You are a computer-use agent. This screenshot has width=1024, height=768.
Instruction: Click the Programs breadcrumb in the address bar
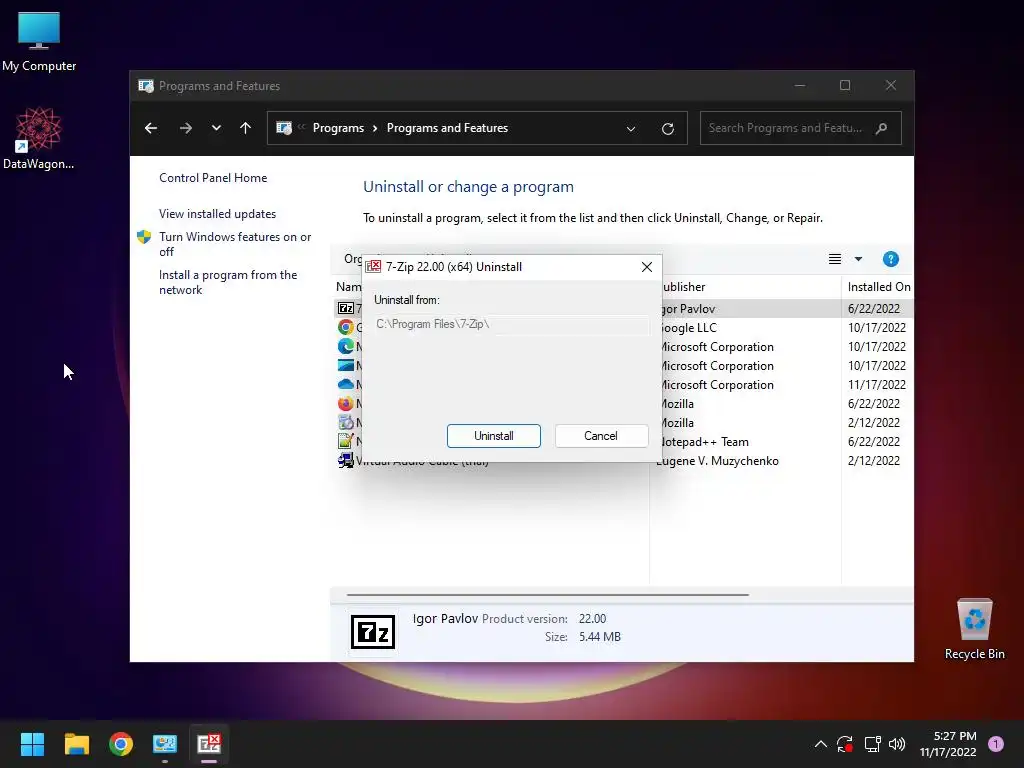[x=338, y=128]
